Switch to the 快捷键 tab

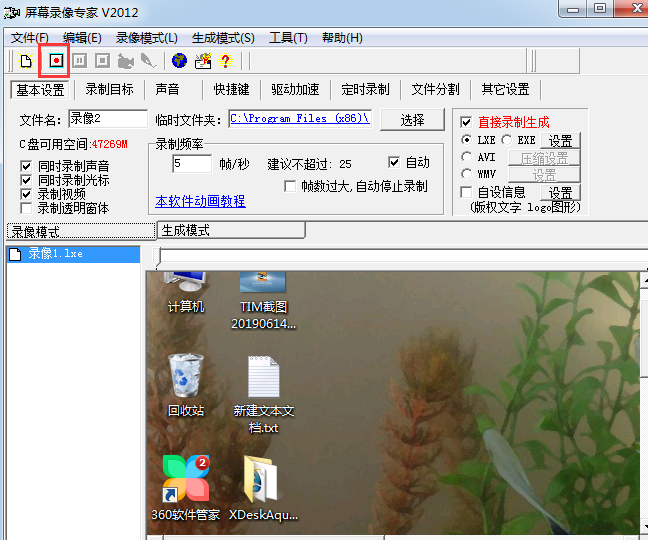point(231,90)
